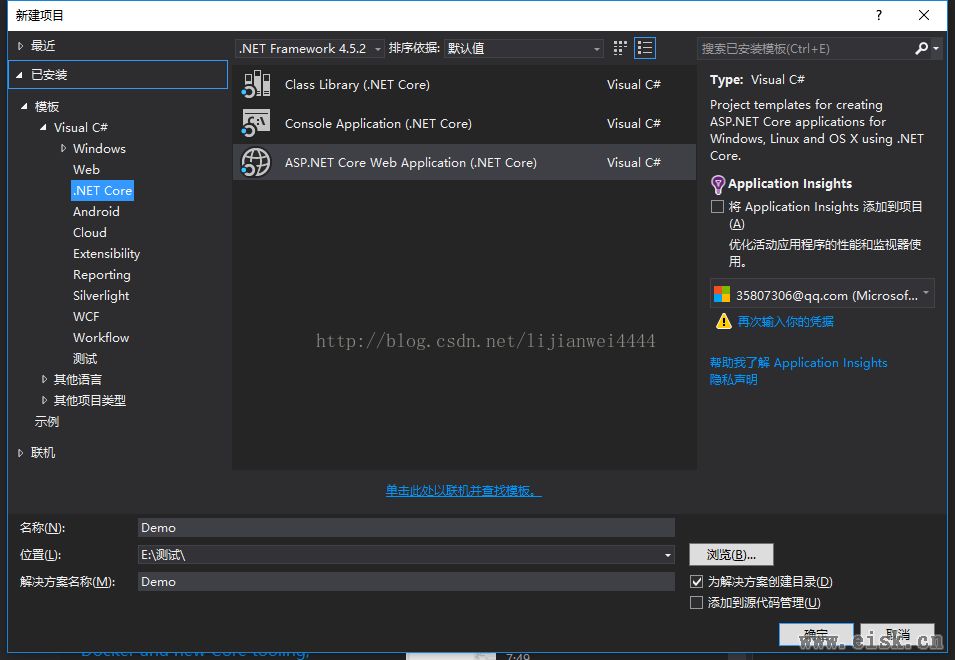Click the 浏览(B)... browse button

(x=731, y=555)
